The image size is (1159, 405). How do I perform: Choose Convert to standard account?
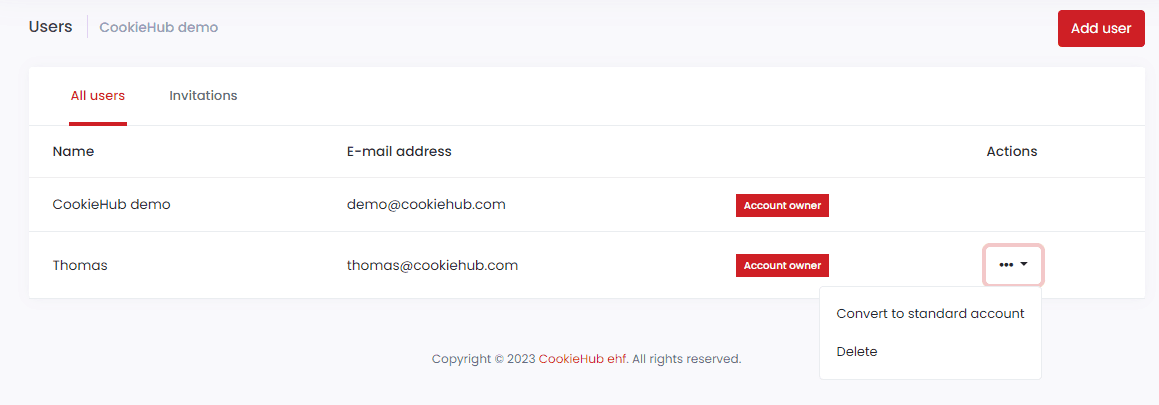[x=930, y=313]
